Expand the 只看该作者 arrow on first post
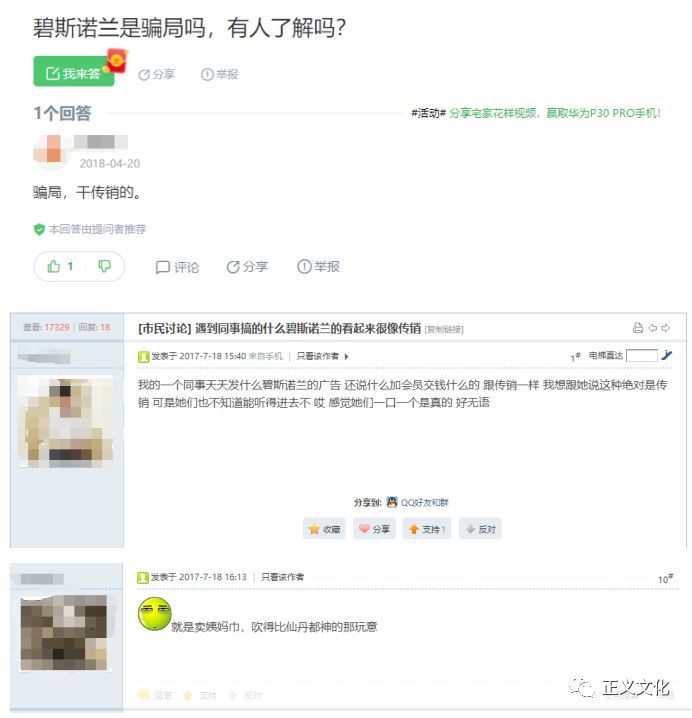The width and height of the screenshot is (692, 718). [346, 356]
